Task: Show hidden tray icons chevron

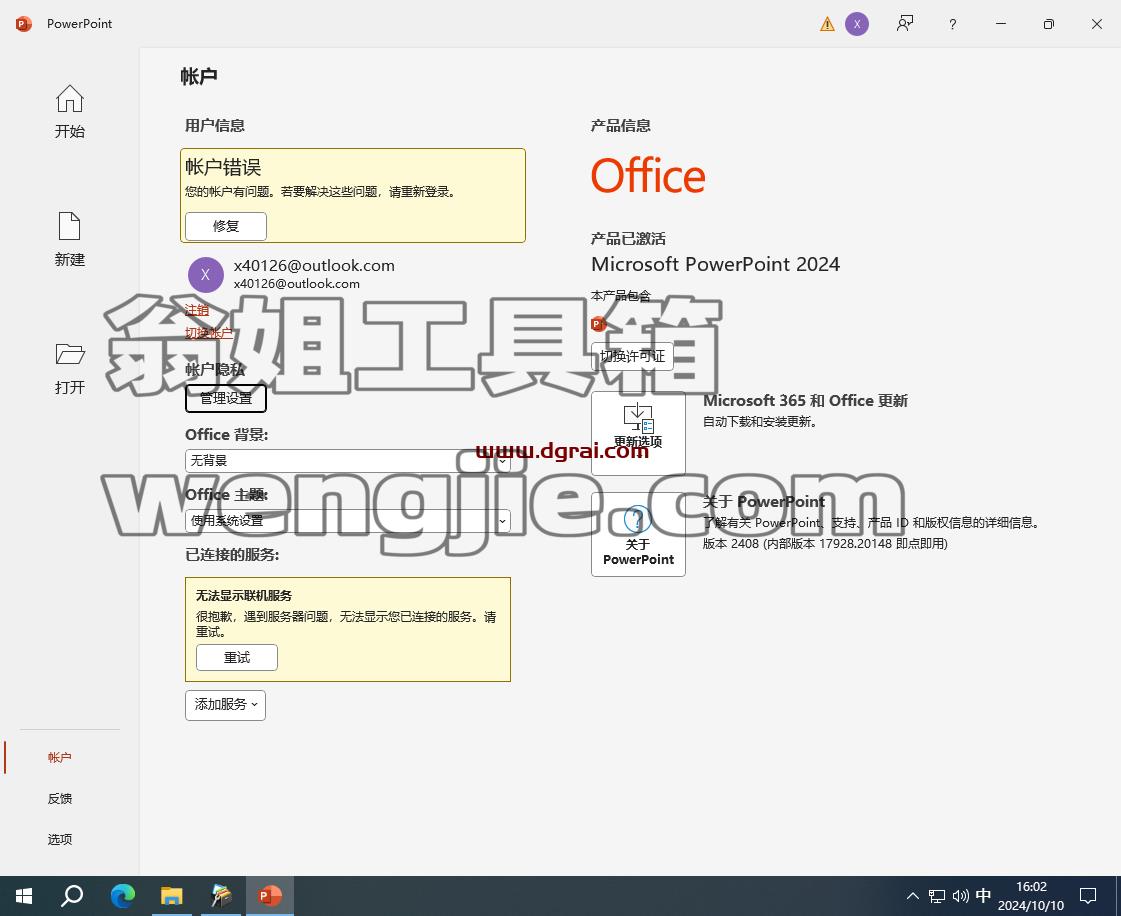Action: pyautogui.click(x=913, y=896)
